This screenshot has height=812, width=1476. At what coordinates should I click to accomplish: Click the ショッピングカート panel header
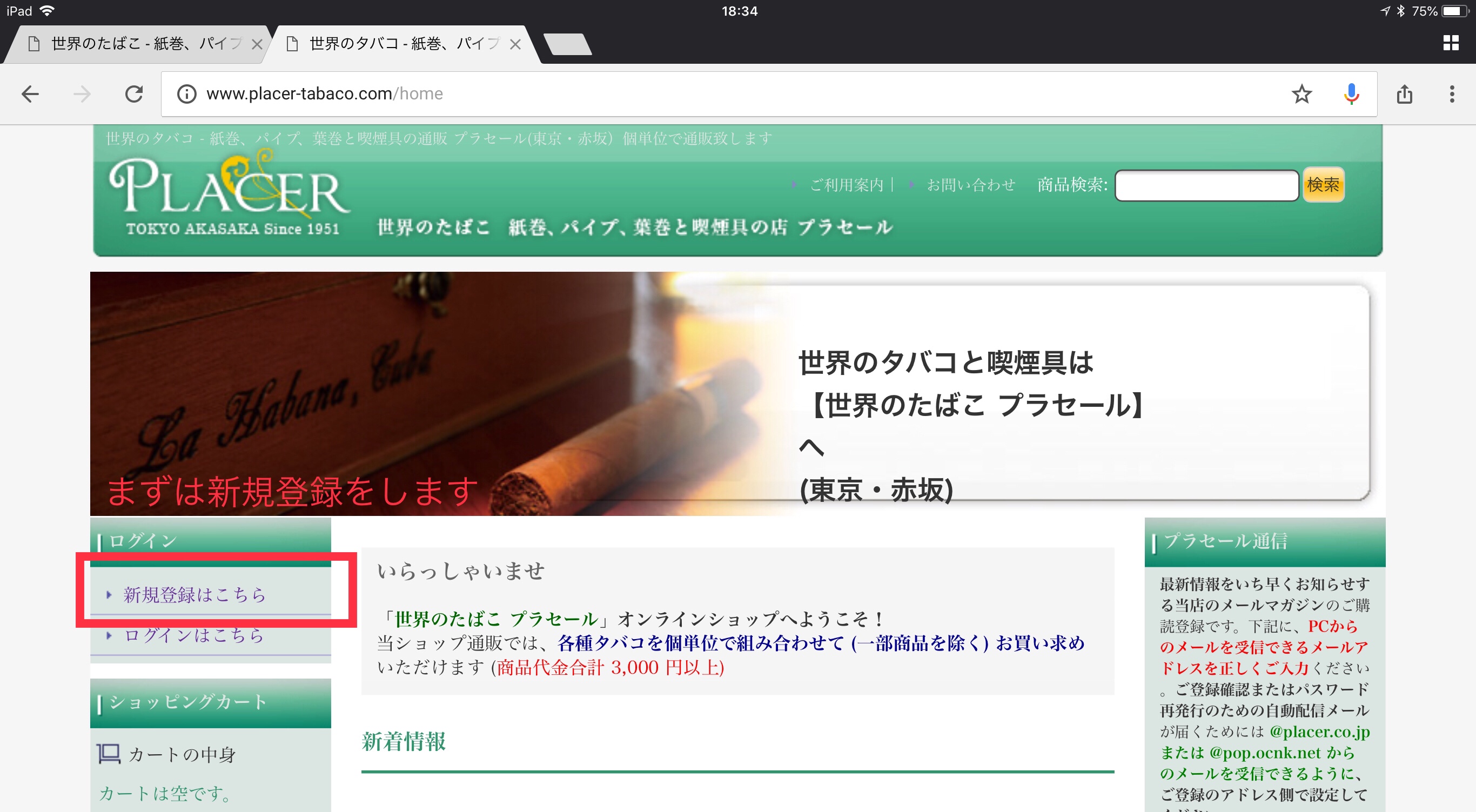(210, 702)
